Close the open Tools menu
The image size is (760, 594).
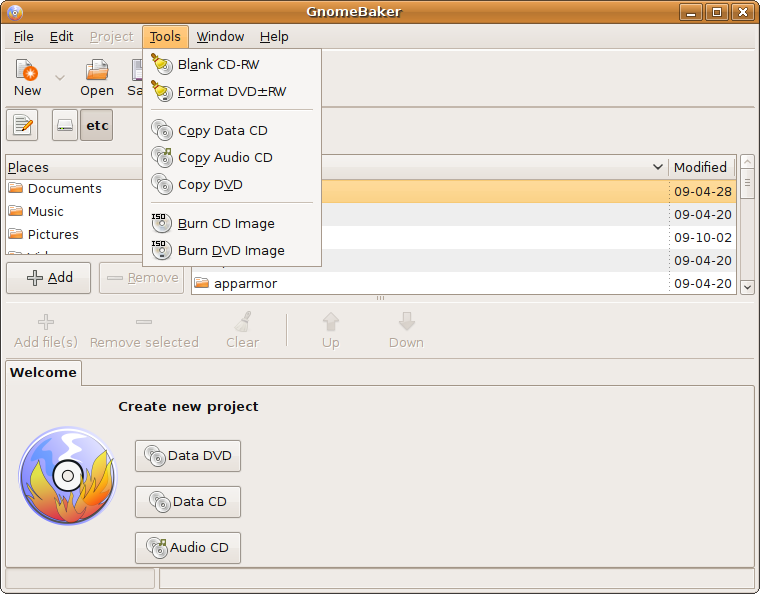[x=165, y=37]
